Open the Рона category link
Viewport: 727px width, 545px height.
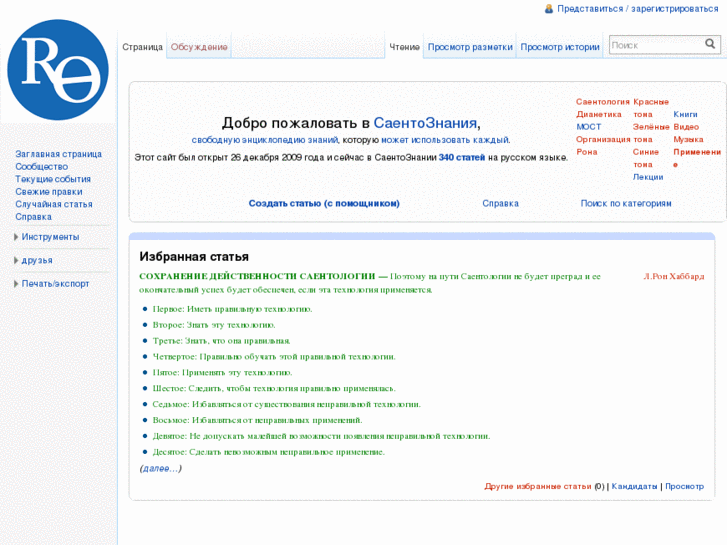tap(587, 152)
